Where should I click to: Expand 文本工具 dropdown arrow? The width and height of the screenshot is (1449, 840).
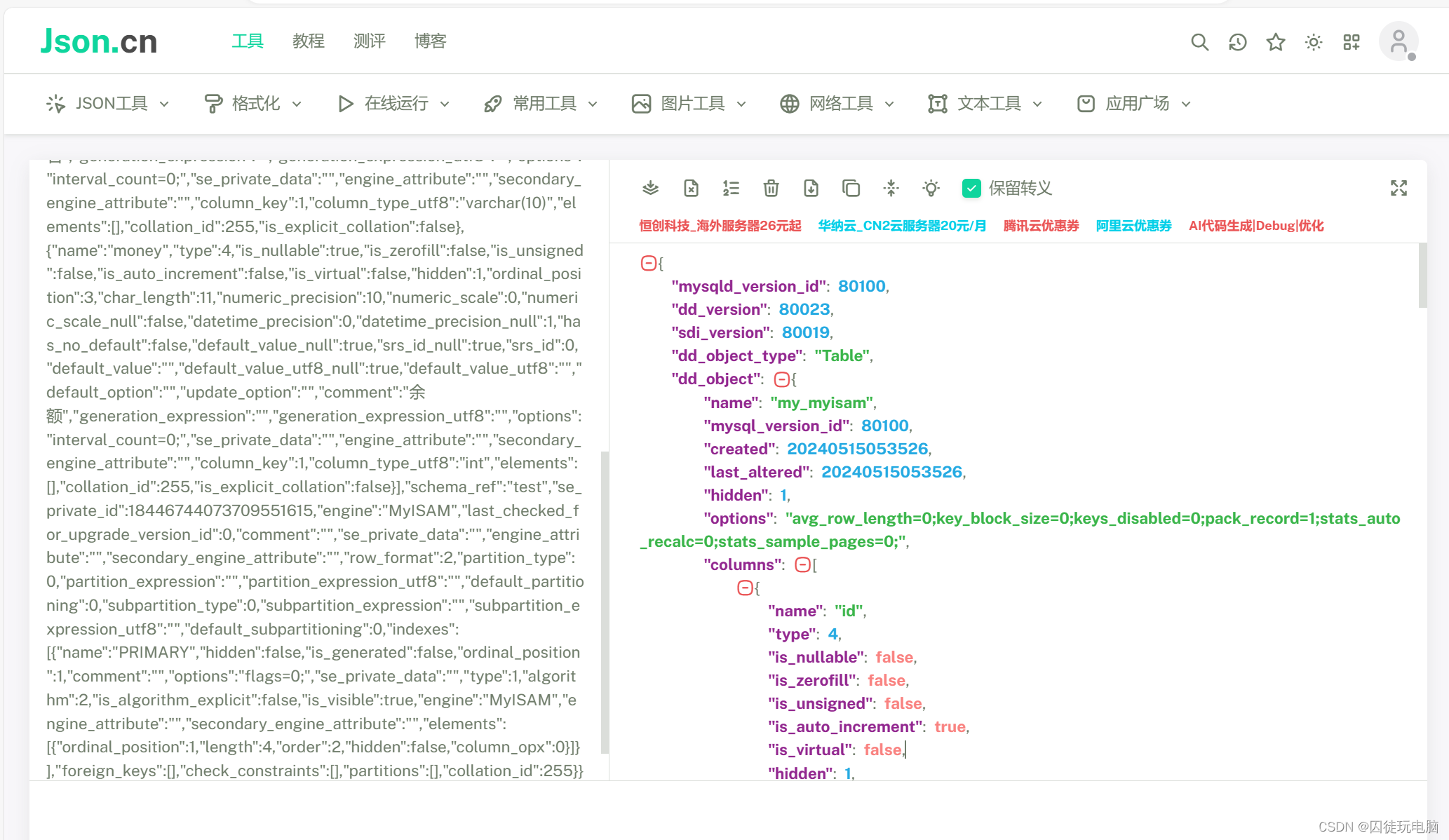(1037, 104)
